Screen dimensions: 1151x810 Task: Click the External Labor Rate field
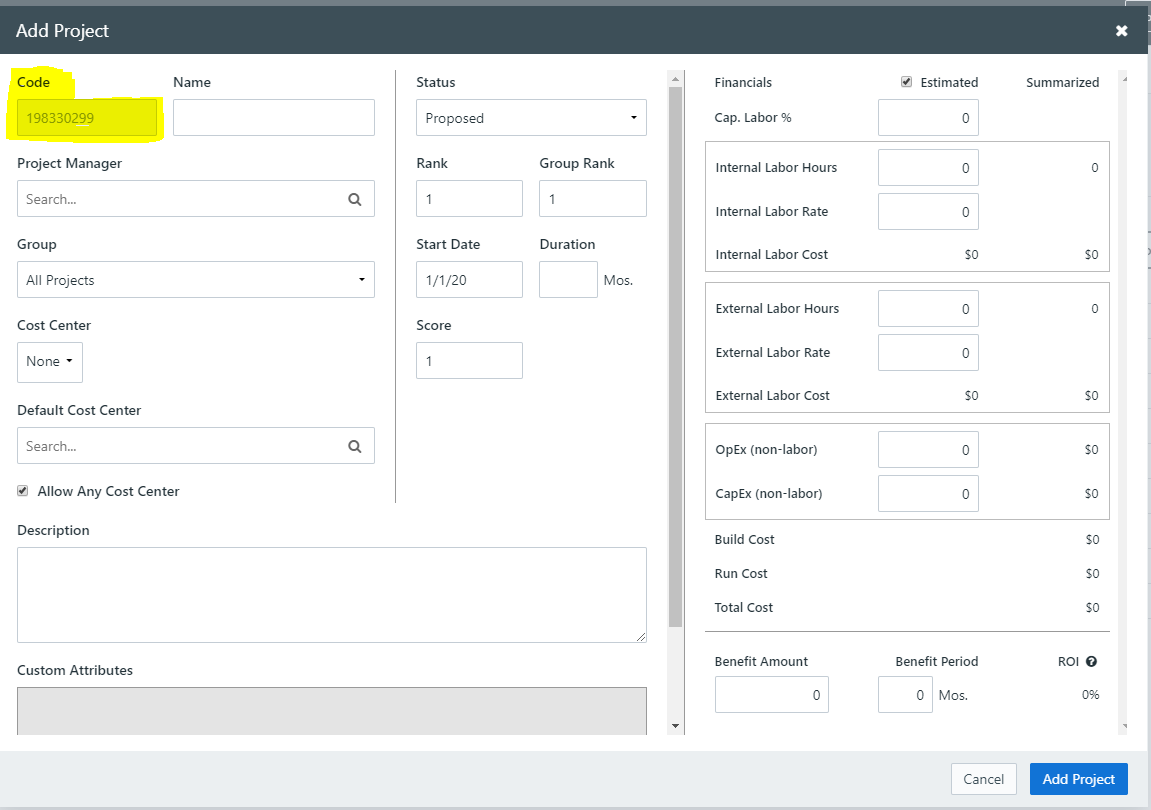coord(928,352)
